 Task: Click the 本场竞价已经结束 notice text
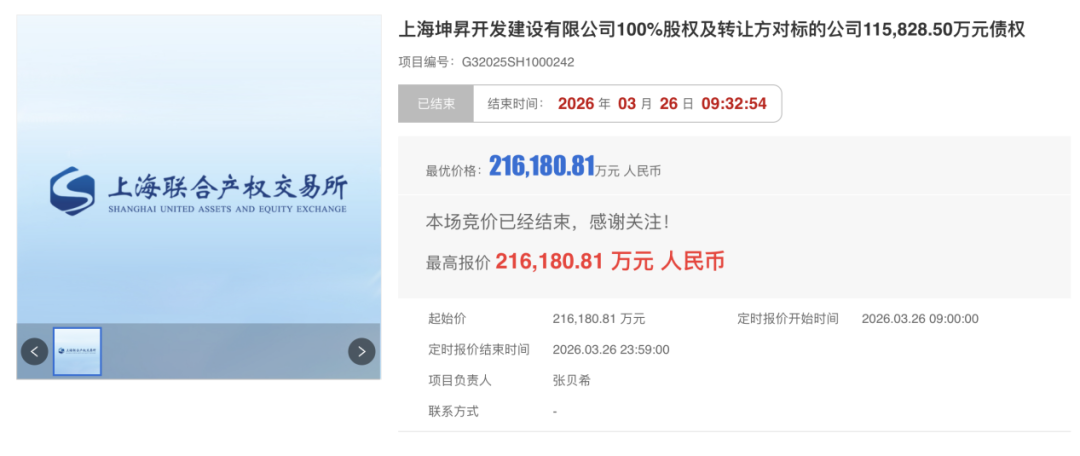click(x=547, y=222)
